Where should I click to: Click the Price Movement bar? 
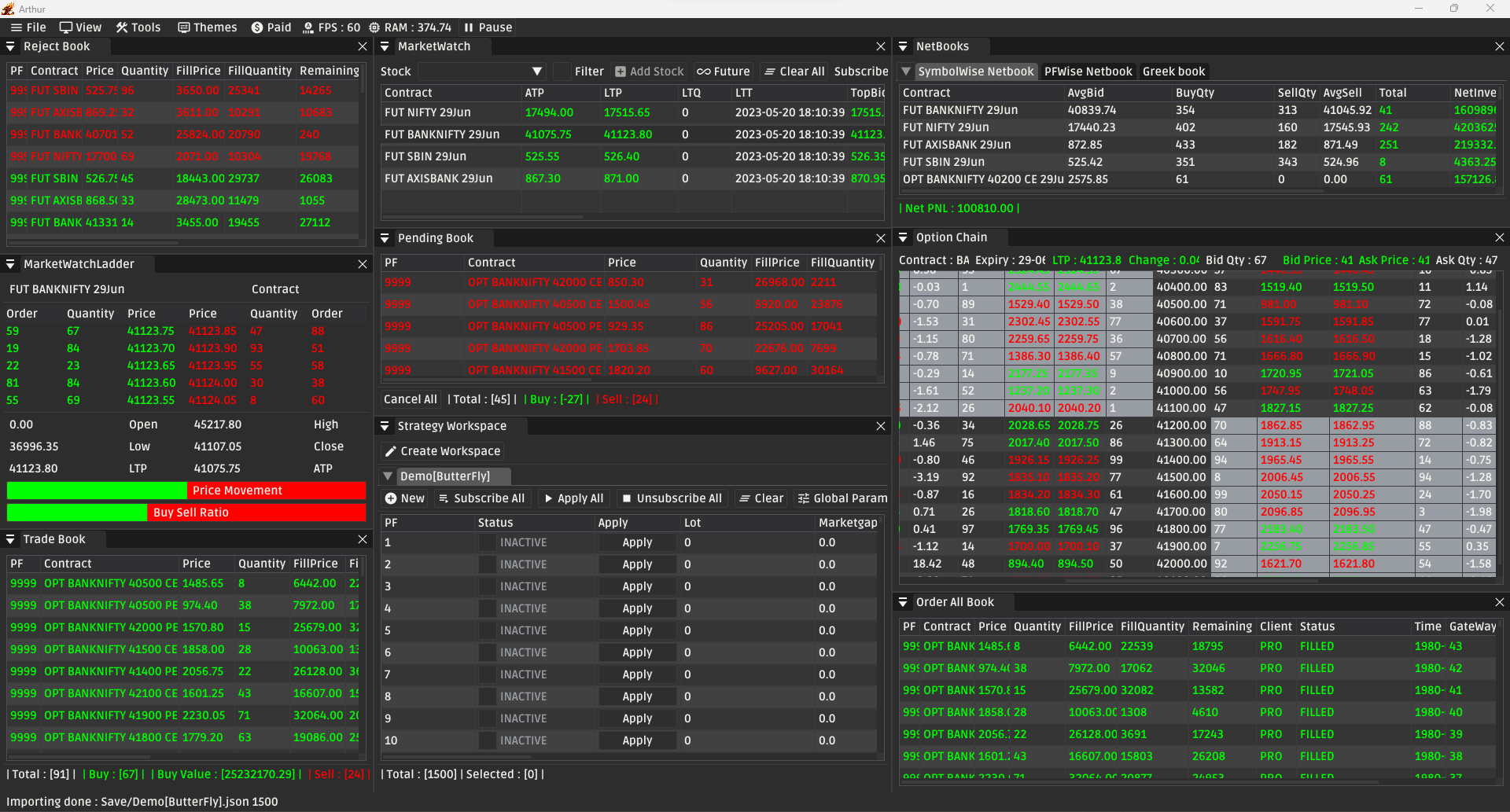coord(186,491)
